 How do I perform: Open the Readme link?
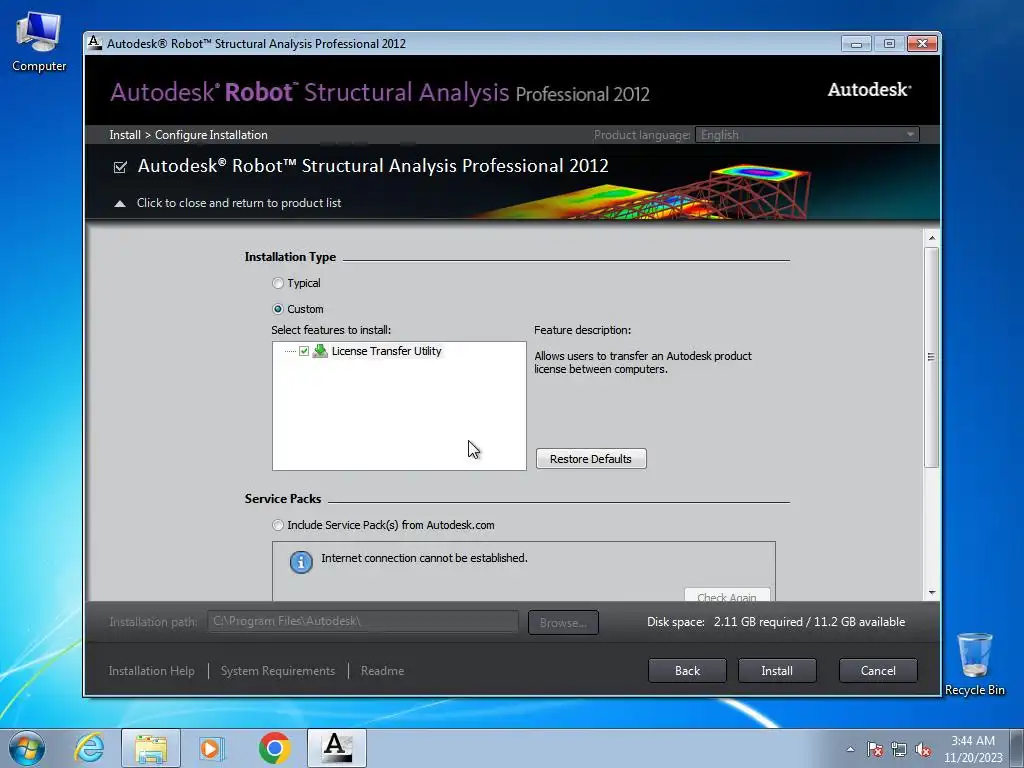pyautogui.click(x=382, y=671)
